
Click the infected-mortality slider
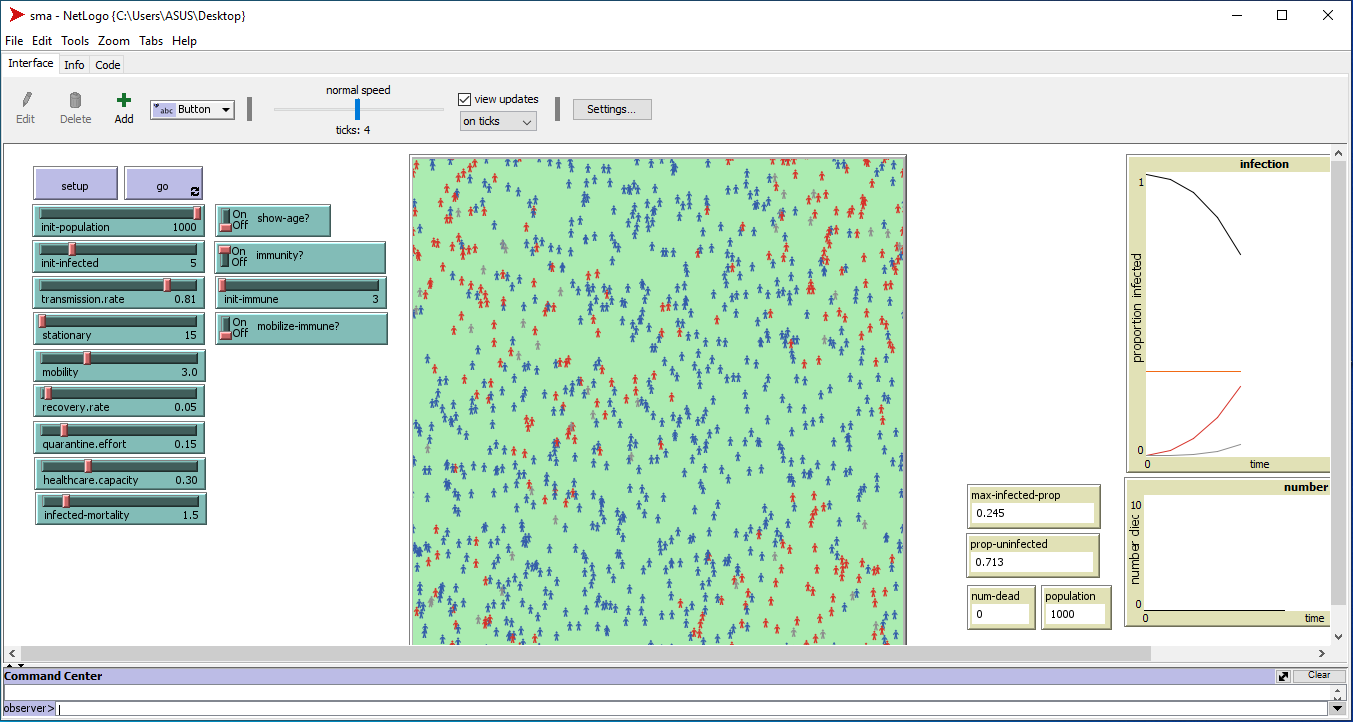click(x=120, y=509)
